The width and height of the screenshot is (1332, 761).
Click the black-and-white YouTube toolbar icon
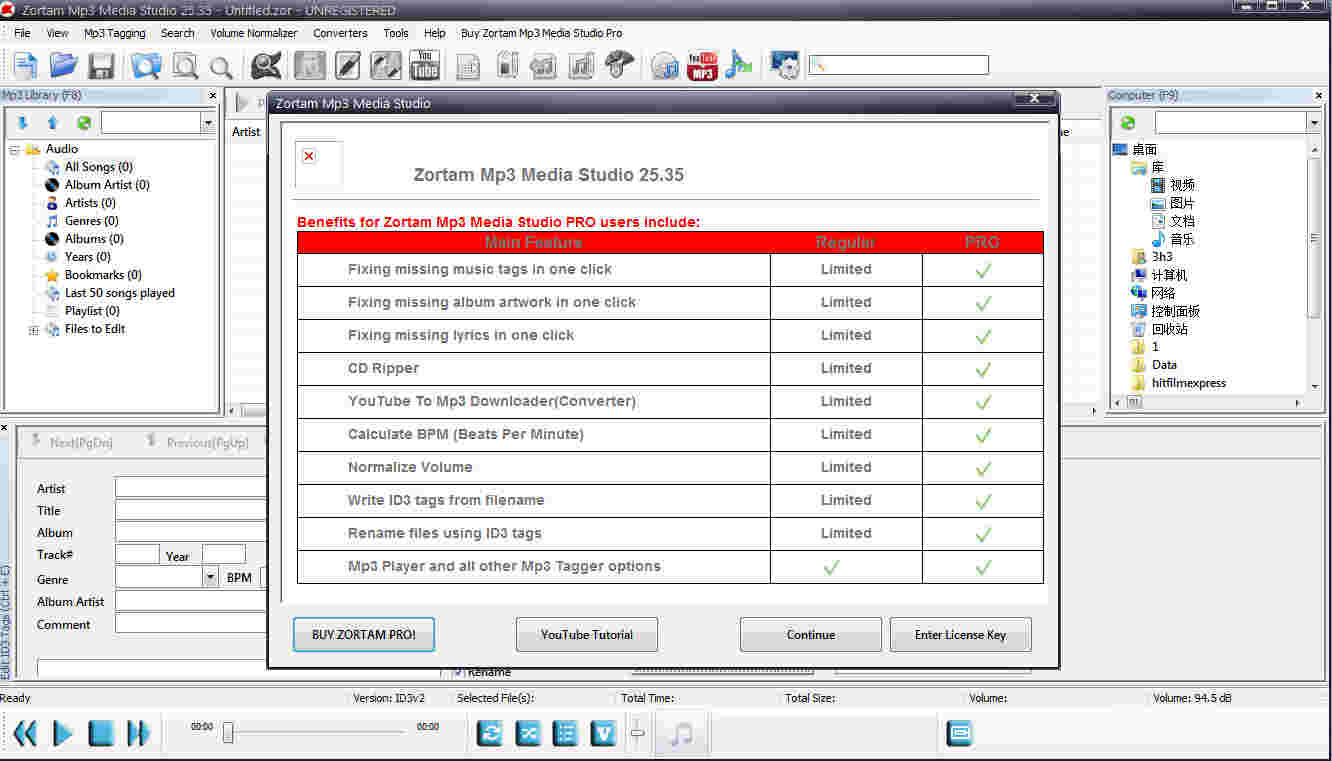(x=424, y=66)
